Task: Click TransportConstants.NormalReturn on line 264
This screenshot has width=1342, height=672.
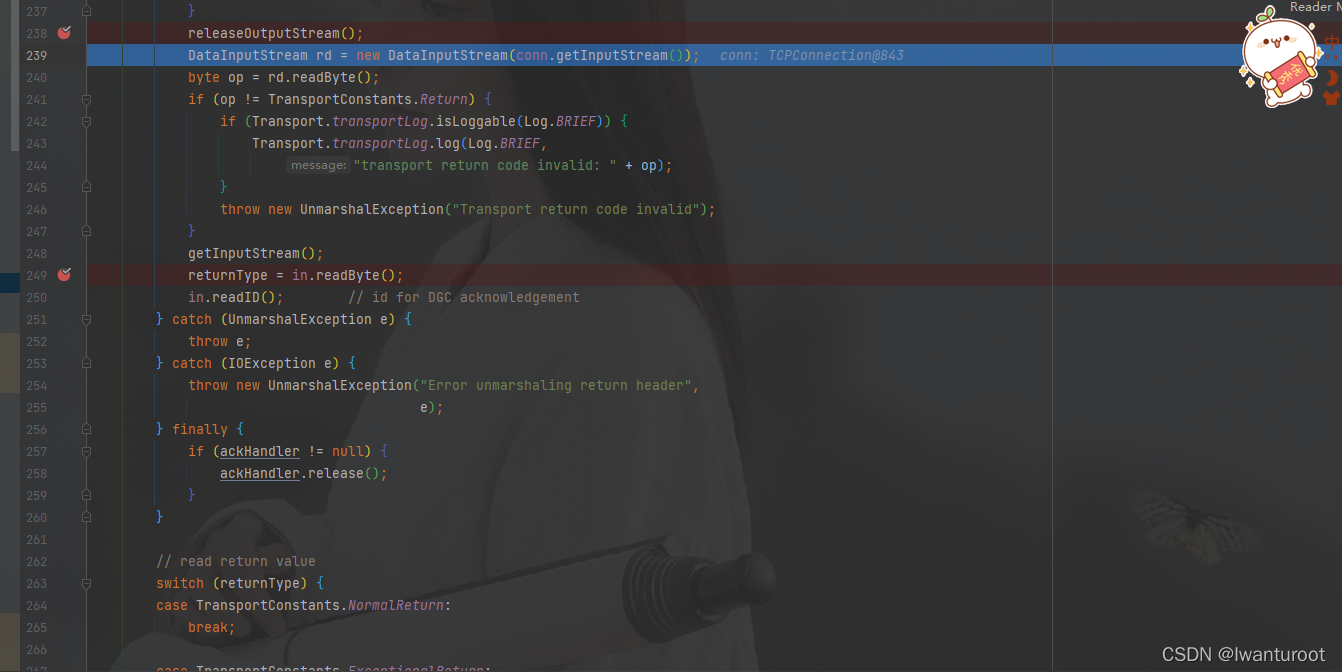Action: (x=320, y=605)
